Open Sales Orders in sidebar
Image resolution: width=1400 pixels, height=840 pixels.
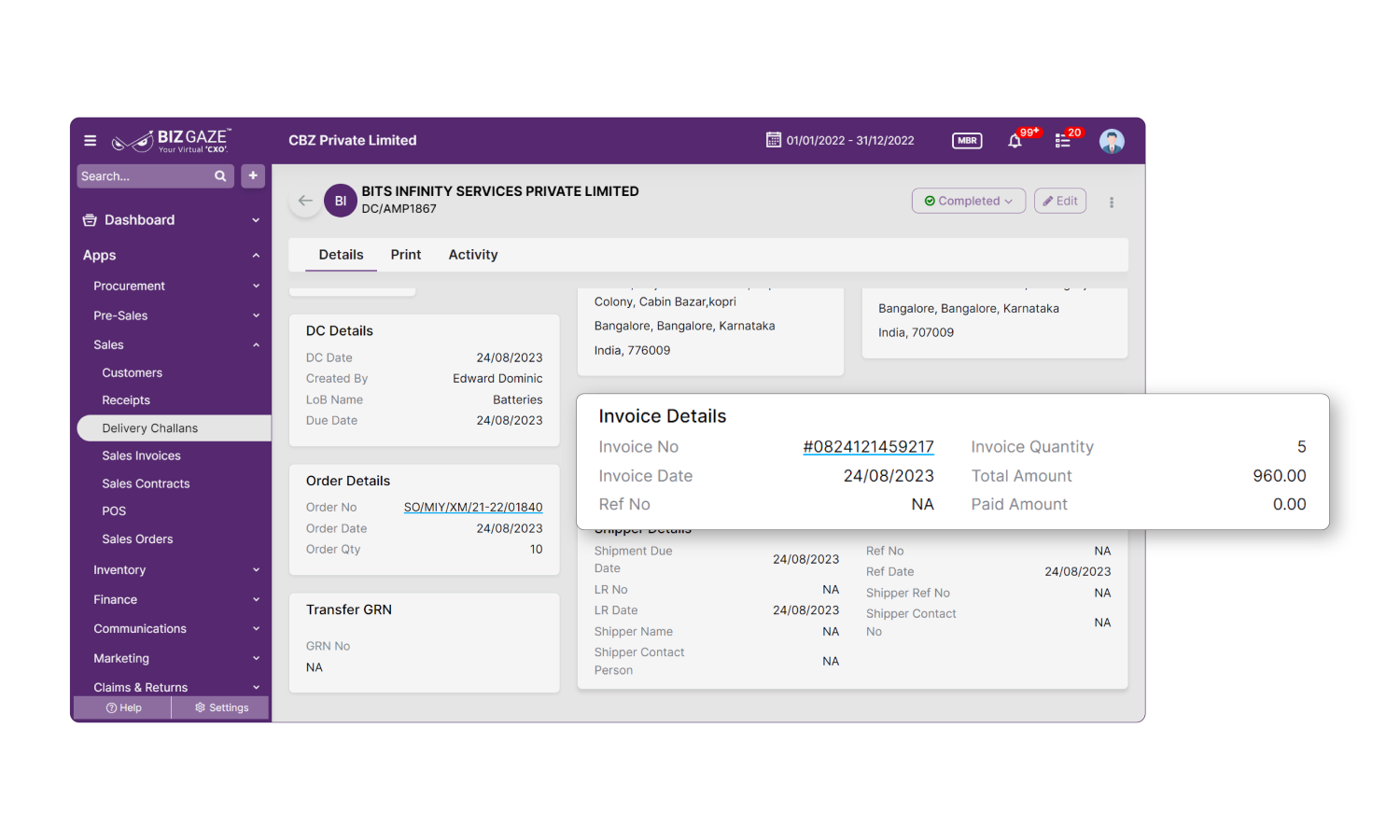click(x=137, y=539)
